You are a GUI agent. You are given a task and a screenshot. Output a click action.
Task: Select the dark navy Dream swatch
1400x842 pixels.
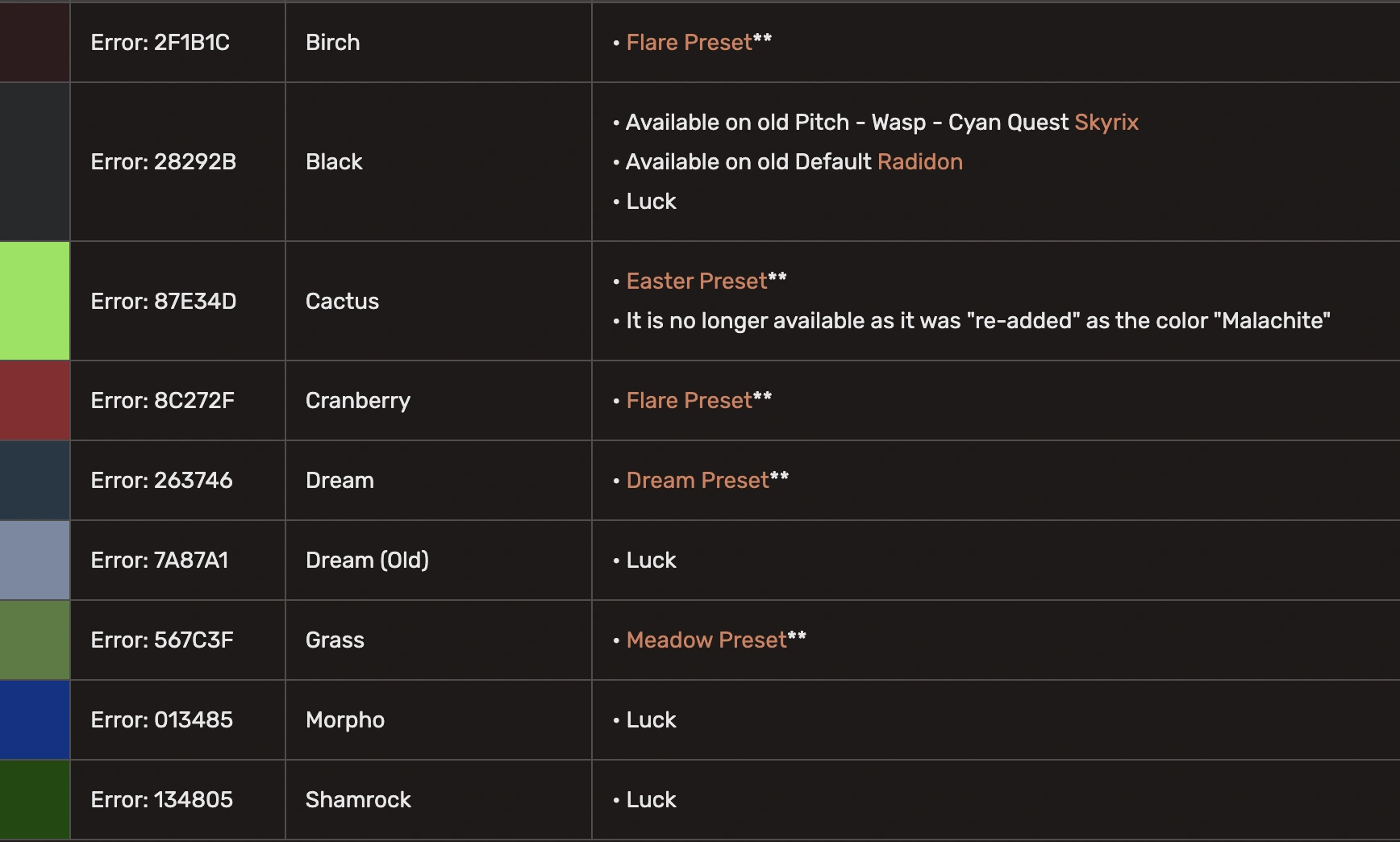tap(35, 481)
